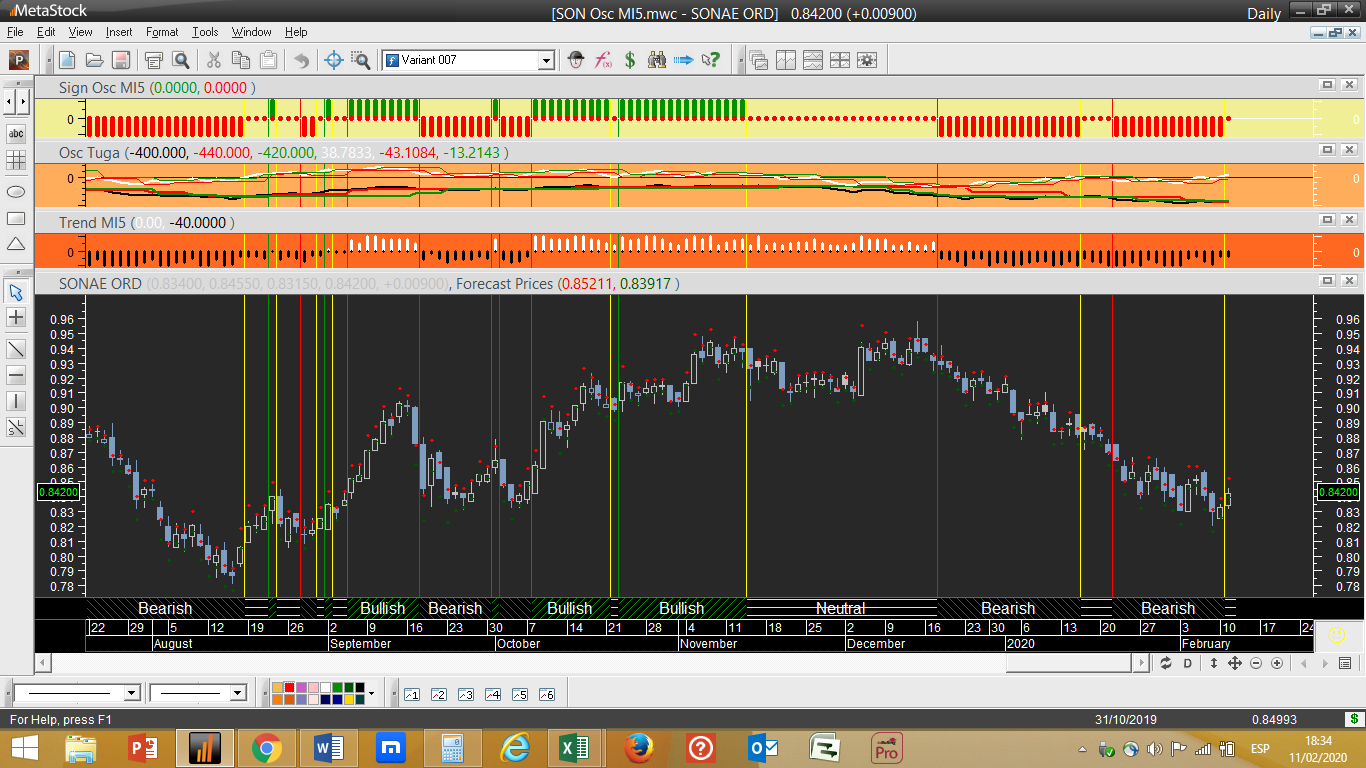
Task: Open the Tools menu
Action: click(x=205, y=32)
